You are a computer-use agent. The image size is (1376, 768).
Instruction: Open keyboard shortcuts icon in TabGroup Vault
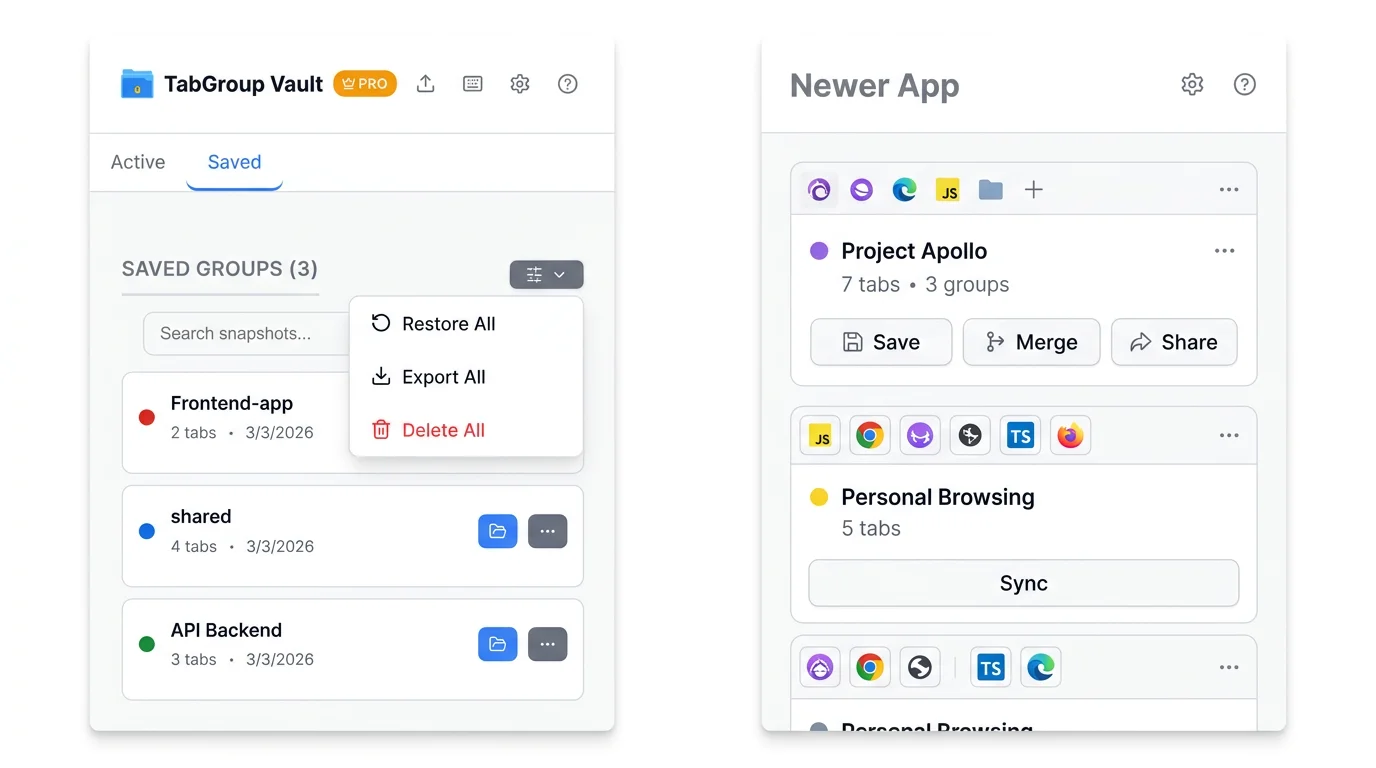pyautogui.click(x=473, y=84)
